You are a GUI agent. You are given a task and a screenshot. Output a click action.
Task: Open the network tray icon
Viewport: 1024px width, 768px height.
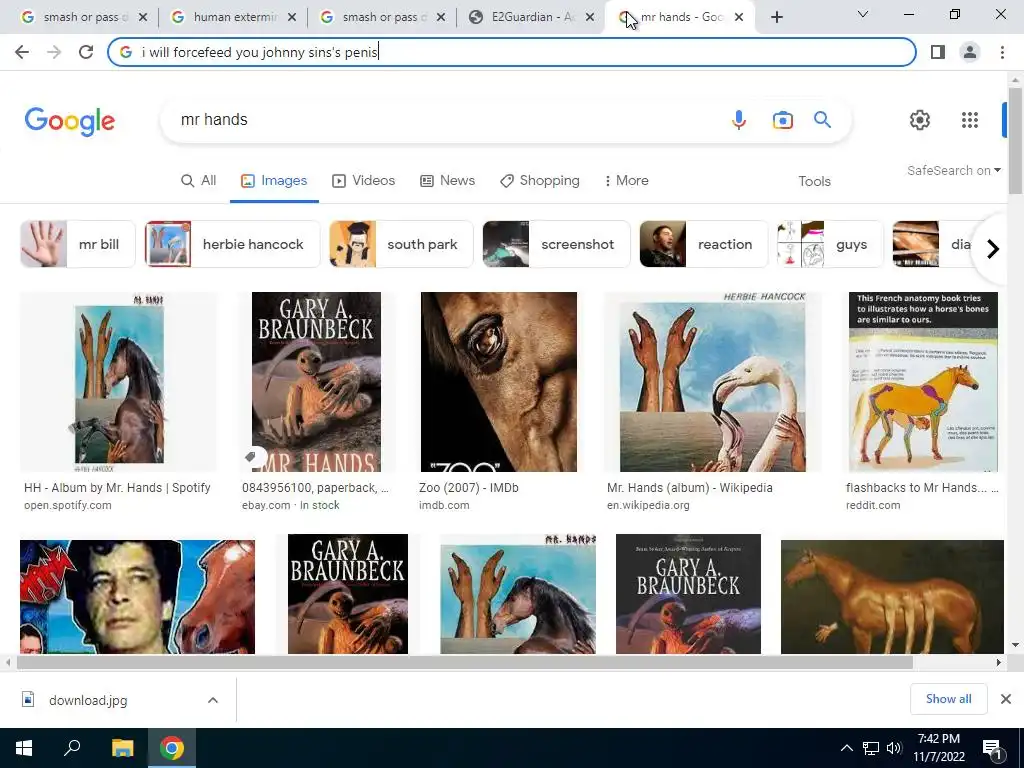[x=871, y=748]
